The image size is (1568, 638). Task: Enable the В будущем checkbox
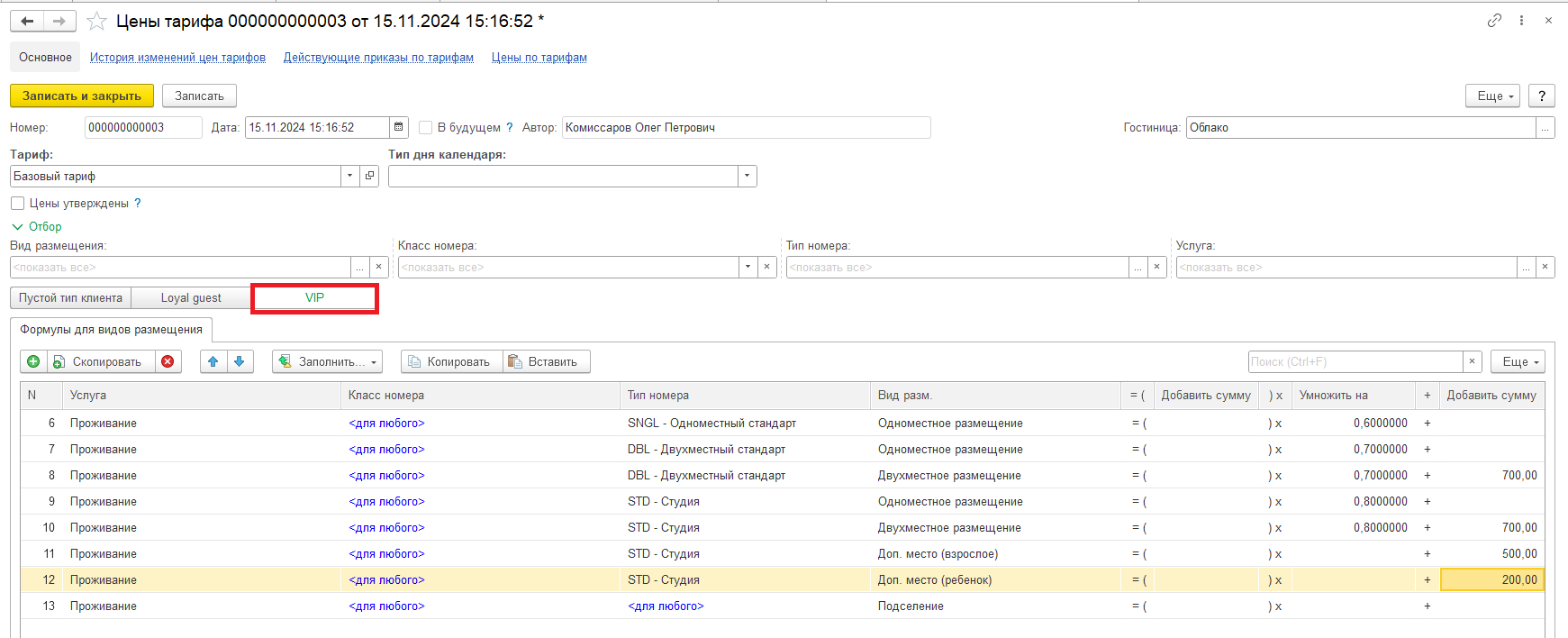[x=426, y=127]
